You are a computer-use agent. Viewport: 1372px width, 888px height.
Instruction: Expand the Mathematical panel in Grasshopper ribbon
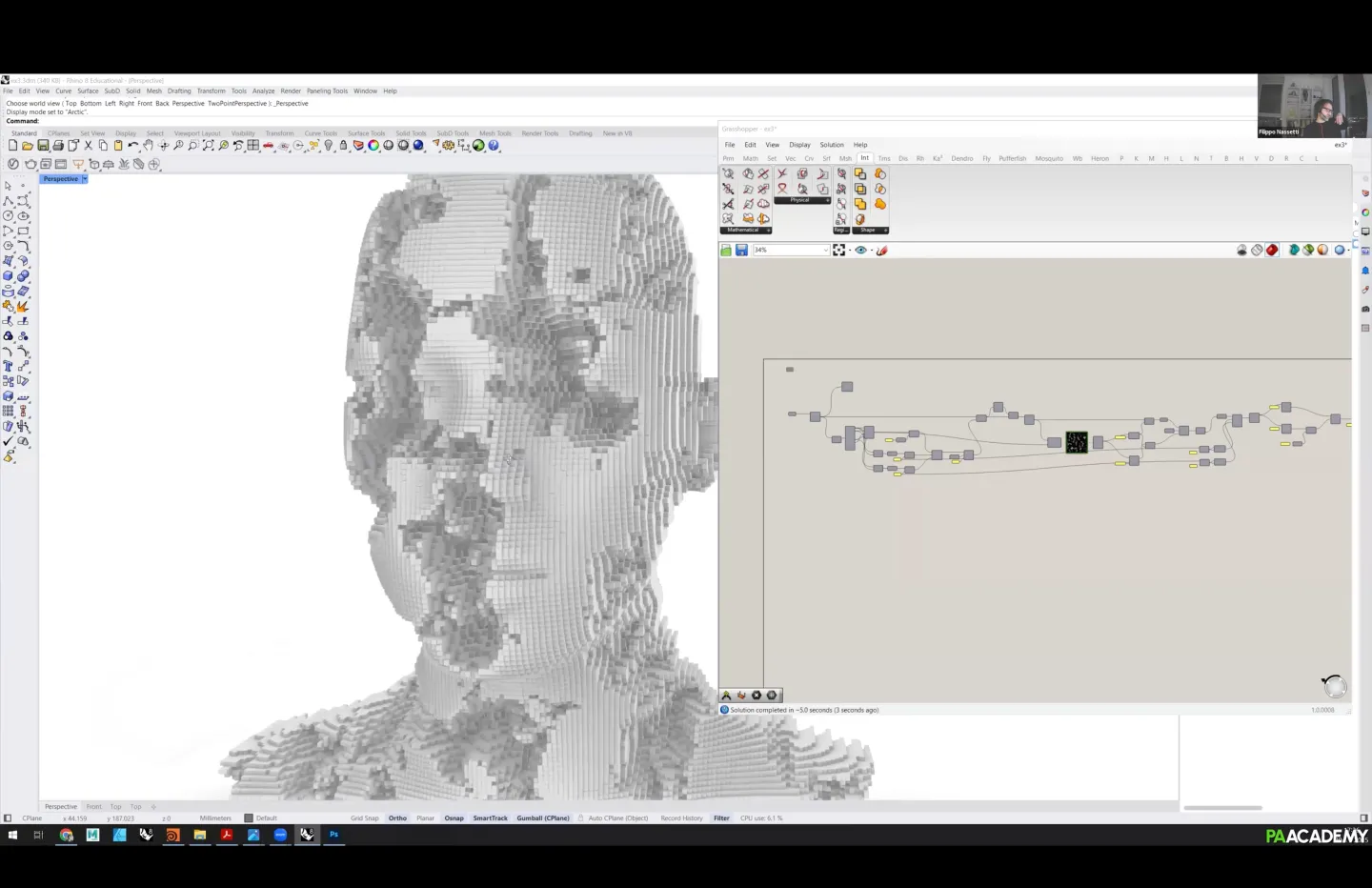[x=768, y=230]
